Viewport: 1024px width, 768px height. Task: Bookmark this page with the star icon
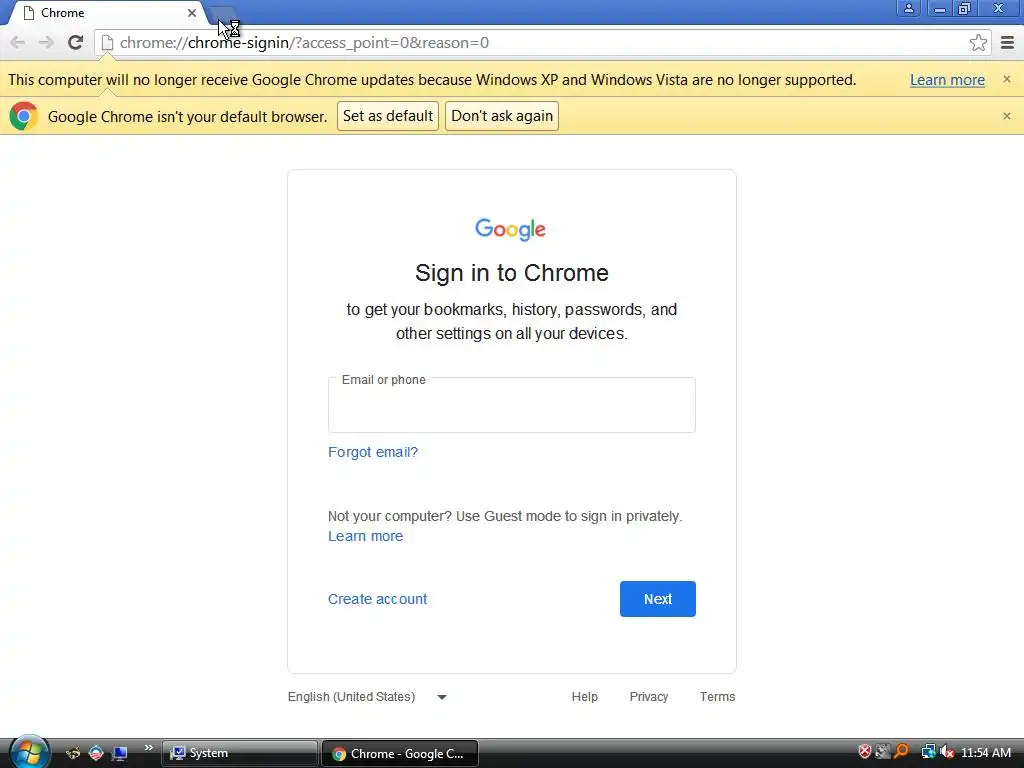click(x=978, y=42)
